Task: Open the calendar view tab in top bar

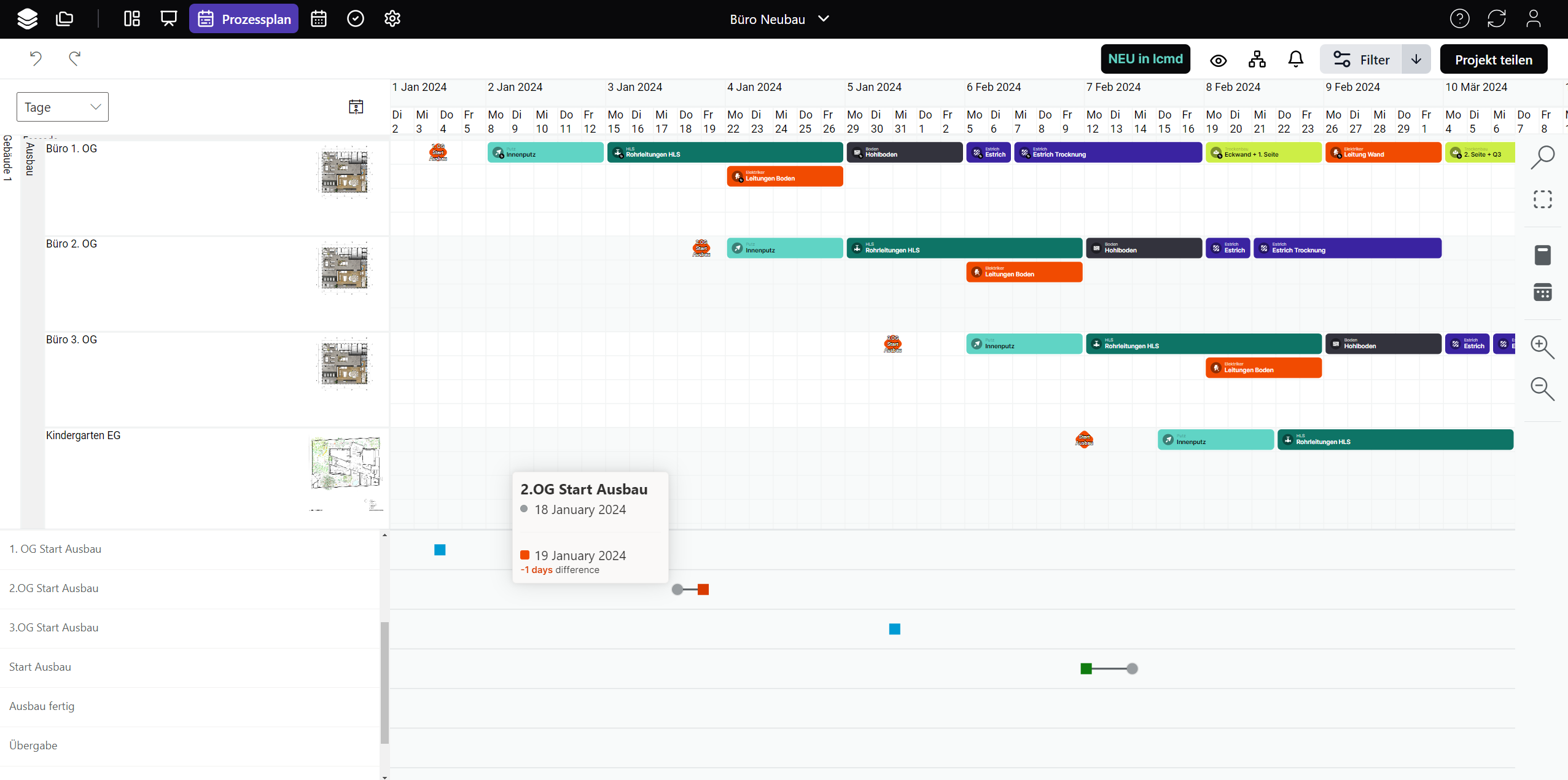Action: tap(319, 19)
